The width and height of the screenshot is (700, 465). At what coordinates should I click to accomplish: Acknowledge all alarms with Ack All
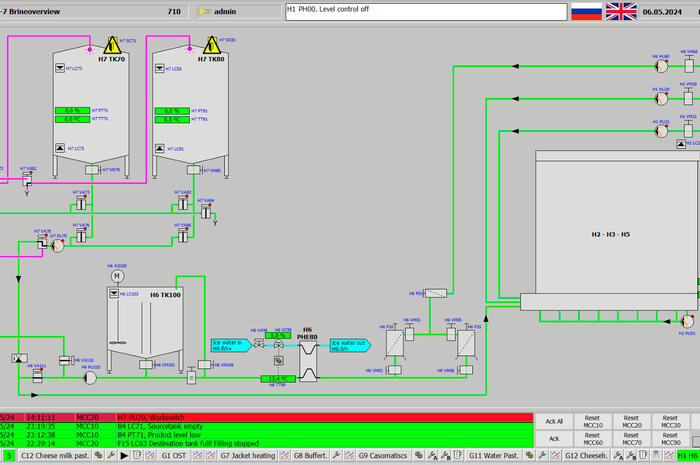(554, 421)
